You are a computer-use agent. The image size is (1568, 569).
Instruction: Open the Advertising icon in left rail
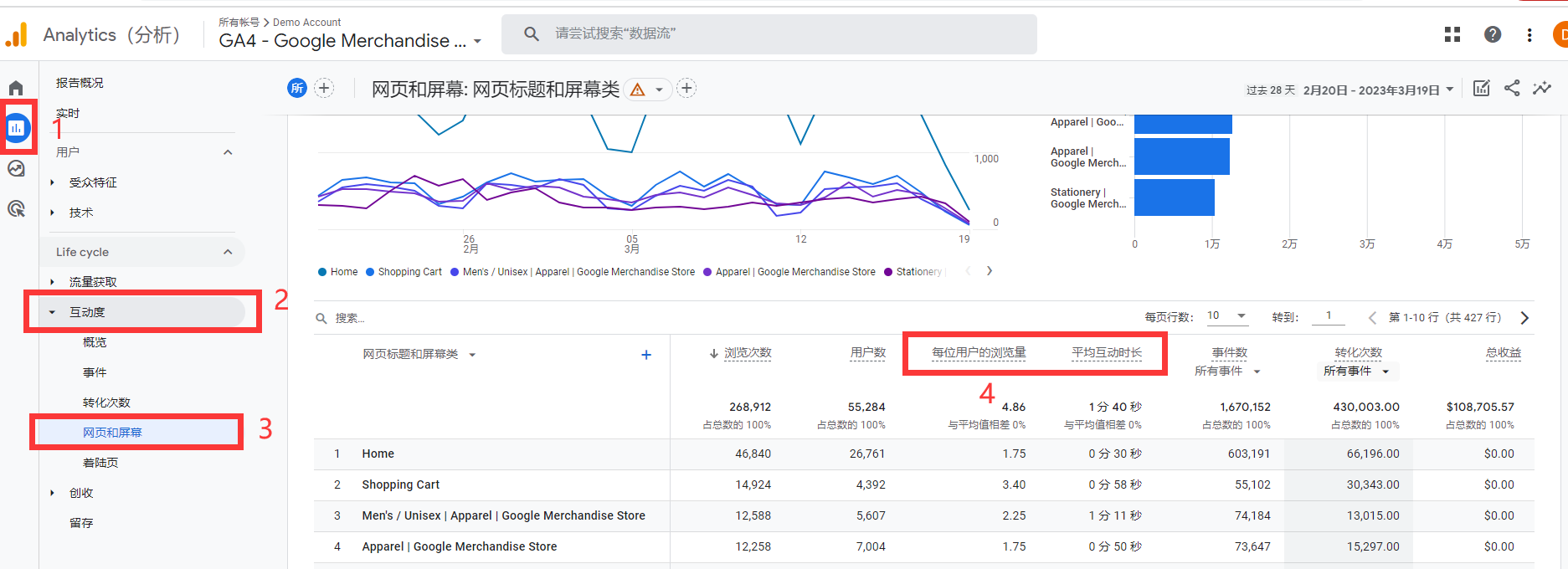pyautogui.click(x=16, y=208)
